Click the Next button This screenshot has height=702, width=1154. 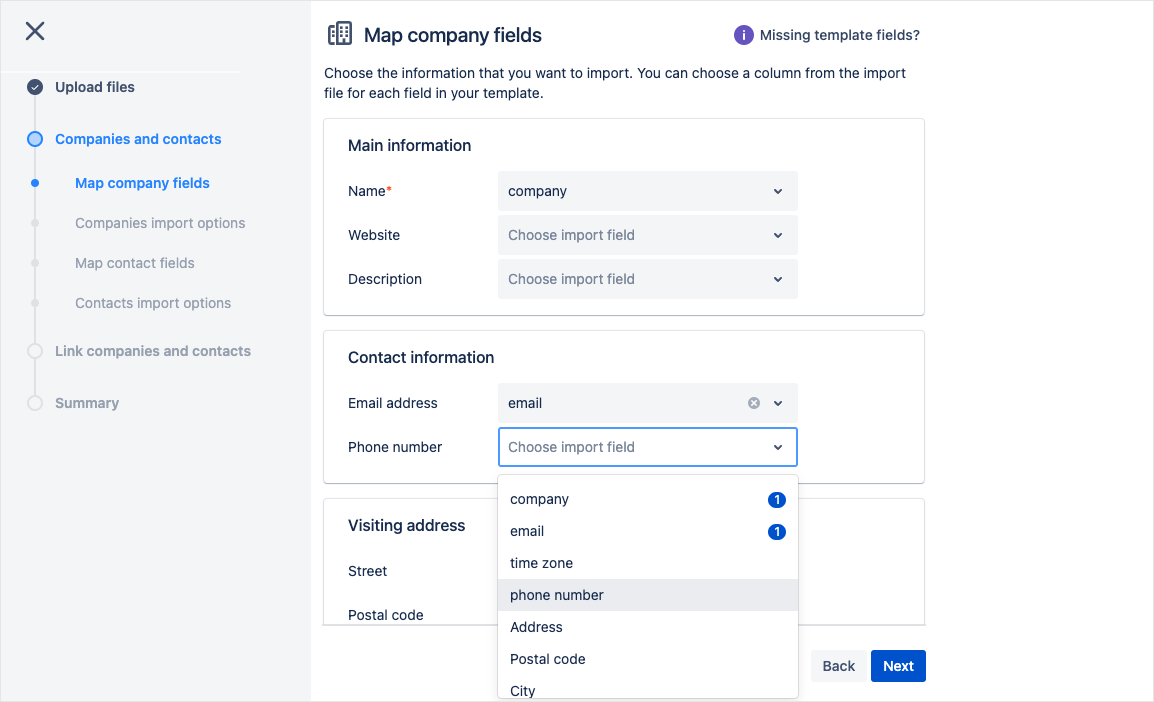(897, 666)
